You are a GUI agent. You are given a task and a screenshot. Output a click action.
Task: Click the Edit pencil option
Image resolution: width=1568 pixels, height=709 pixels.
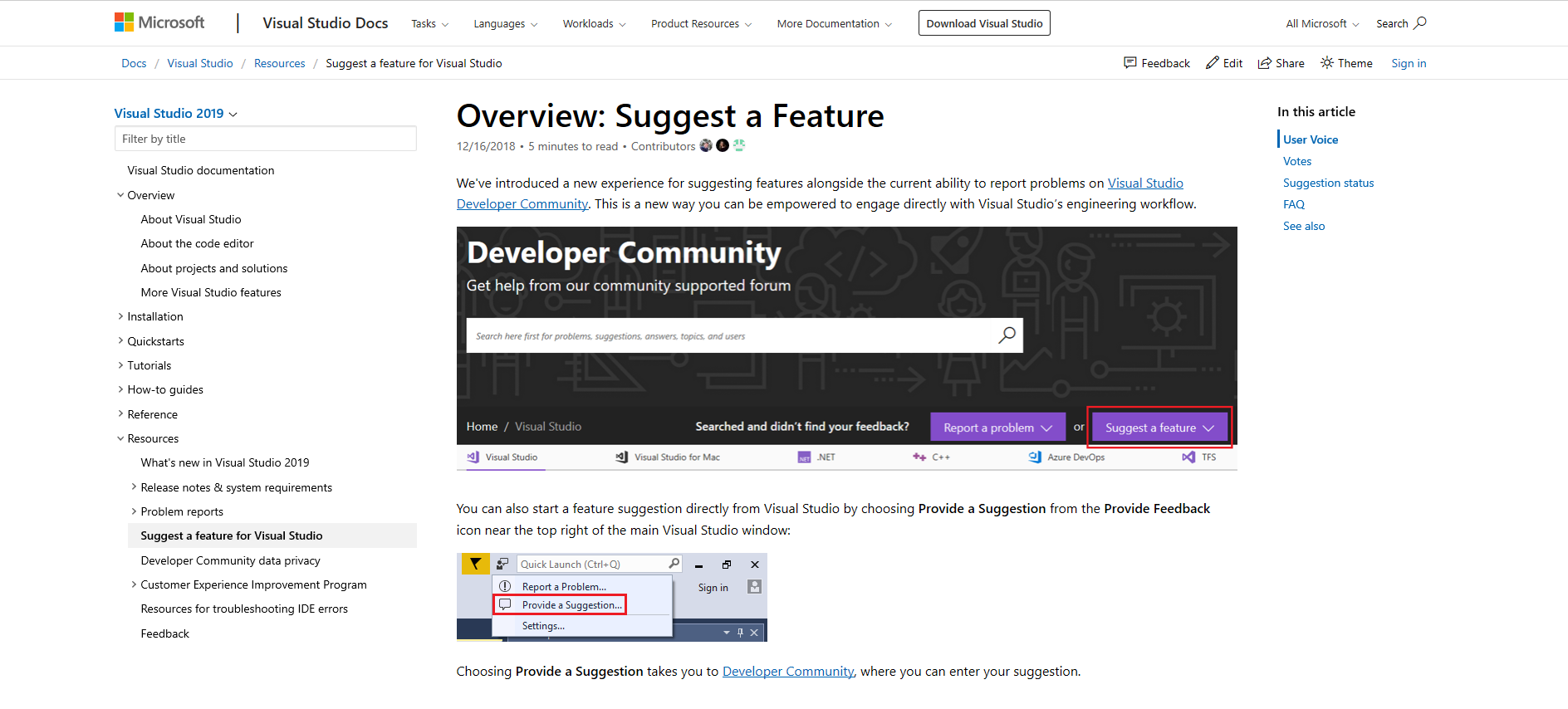1224,63
